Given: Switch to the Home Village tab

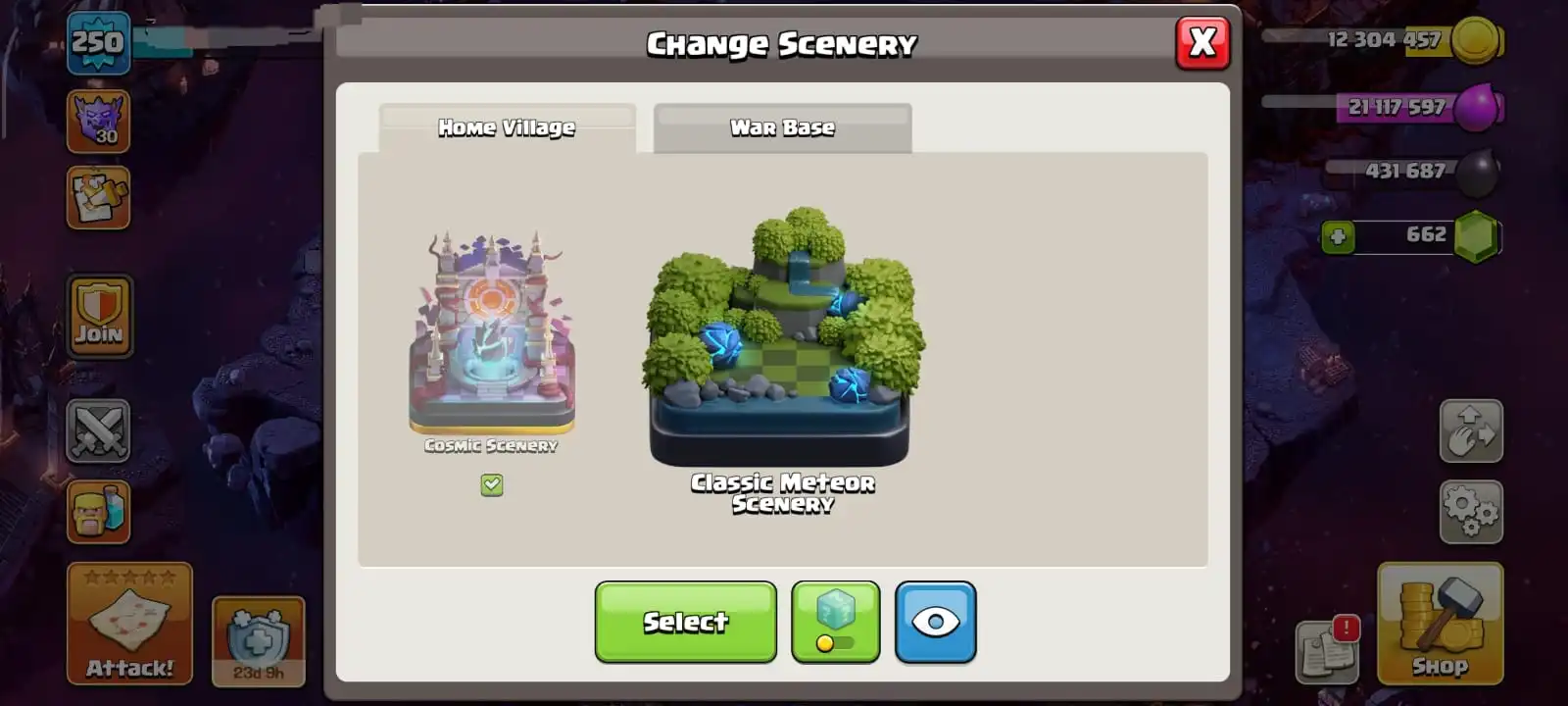Looking at the screenshot, I should (x=507, y=127).
